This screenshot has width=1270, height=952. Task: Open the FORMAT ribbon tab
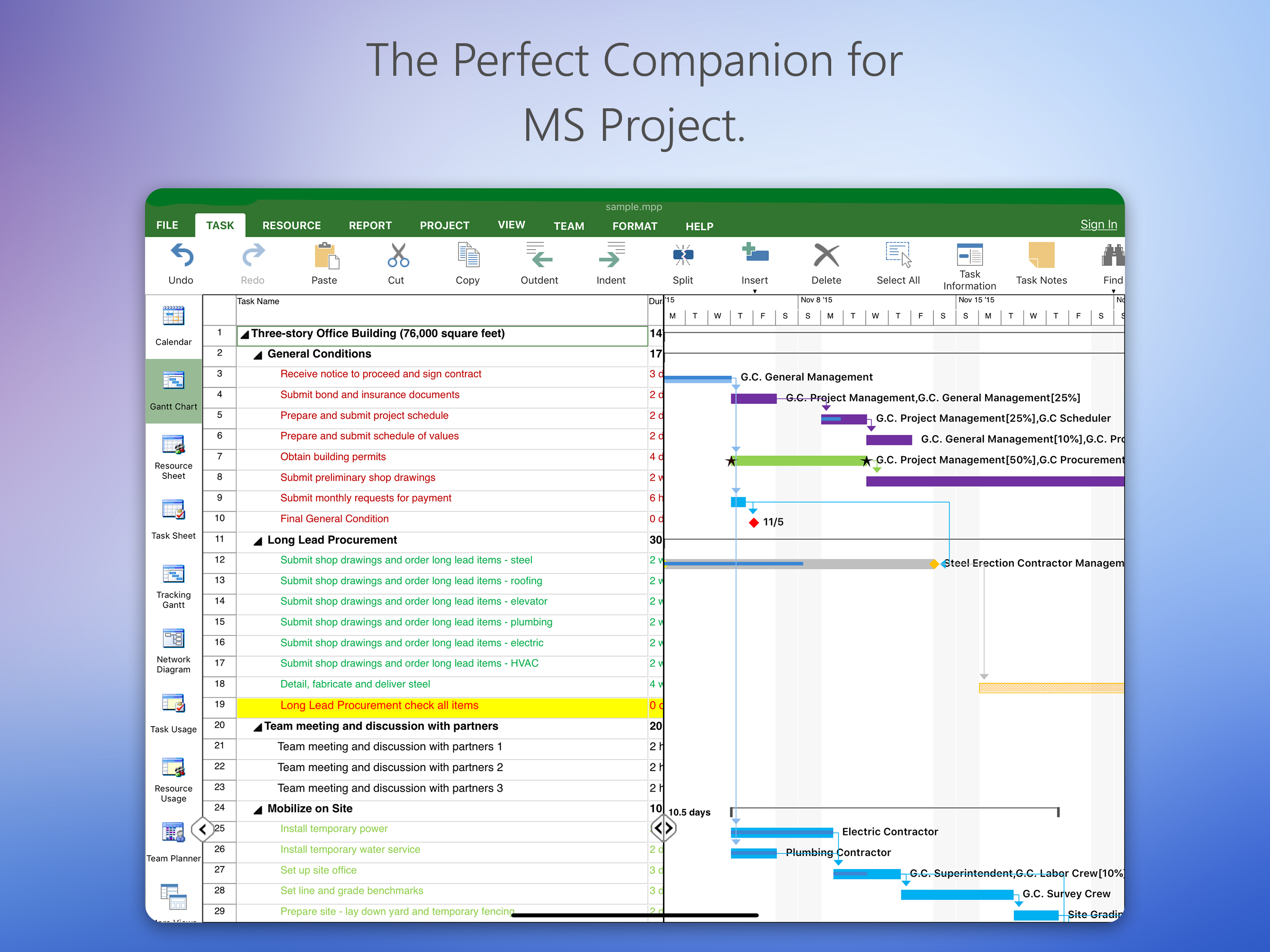coord(635,226)
